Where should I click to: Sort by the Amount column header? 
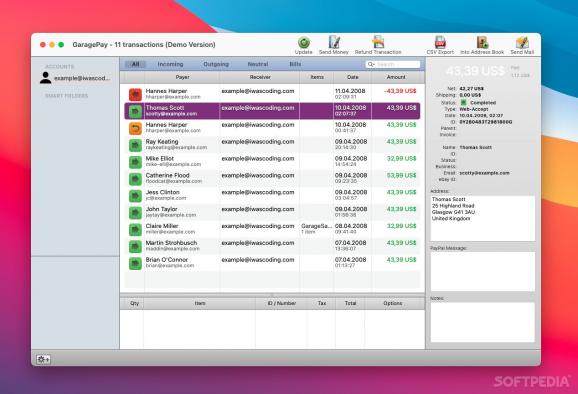[x=396, y=77]
